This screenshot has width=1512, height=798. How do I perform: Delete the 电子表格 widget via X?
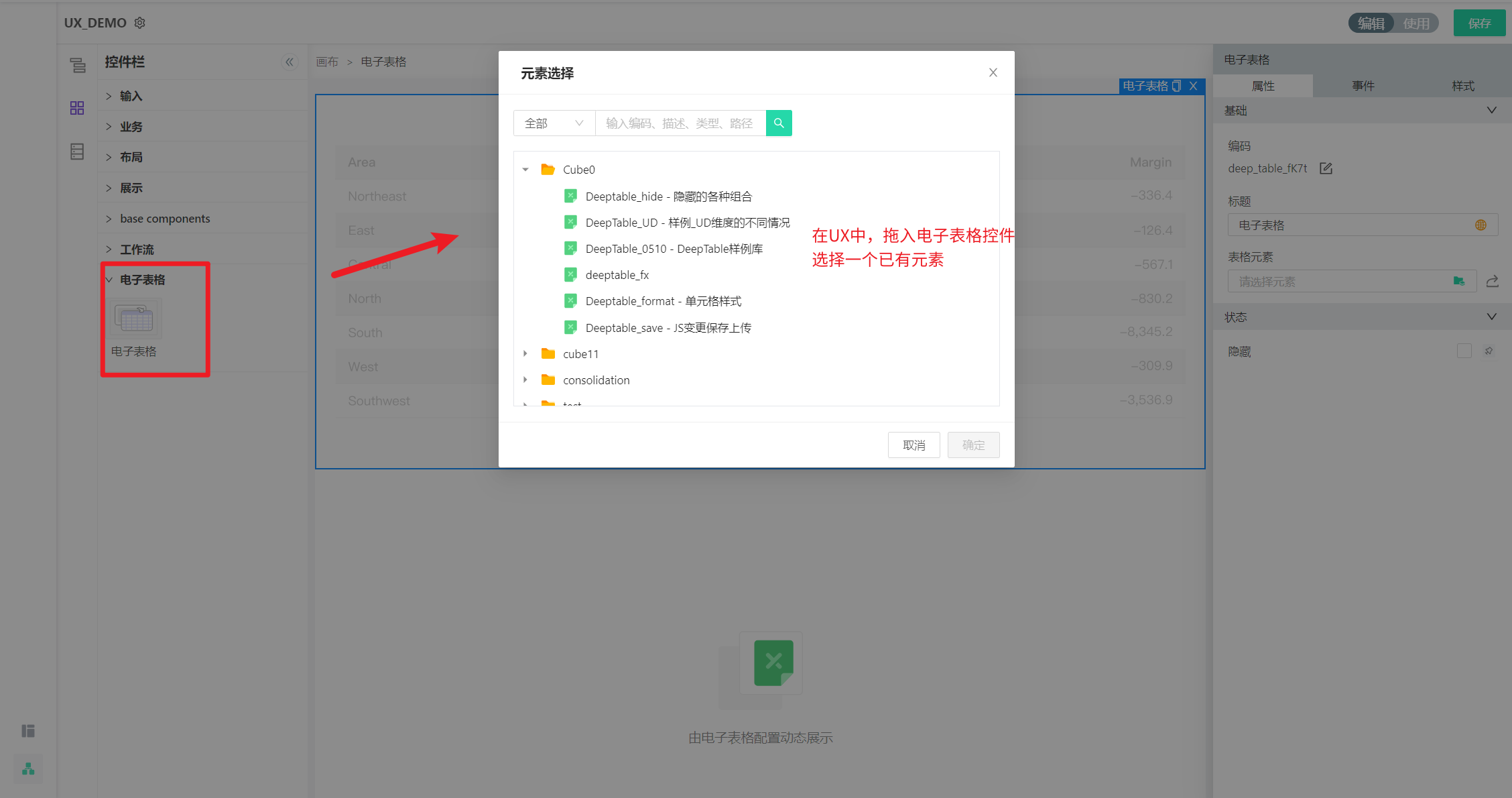point(1194,86)
